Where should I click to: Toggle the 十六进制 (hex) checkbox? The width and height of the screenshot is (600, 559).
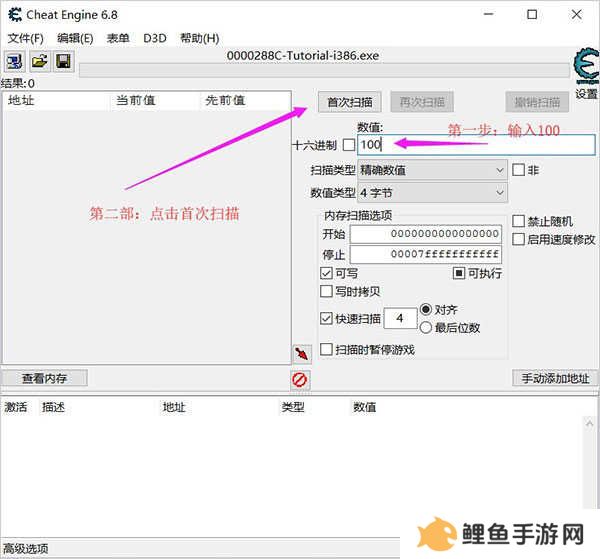[x=349, y=145]
